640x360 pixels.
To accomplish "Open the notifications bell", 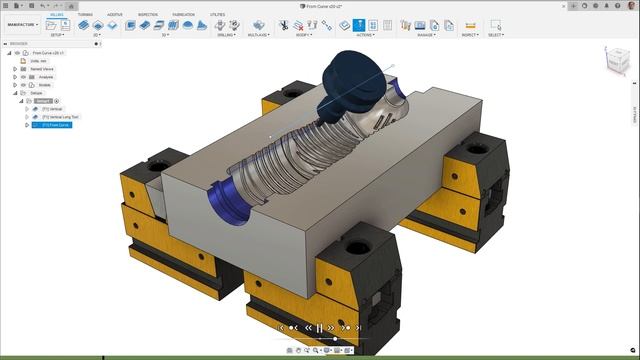I will 607,6.
